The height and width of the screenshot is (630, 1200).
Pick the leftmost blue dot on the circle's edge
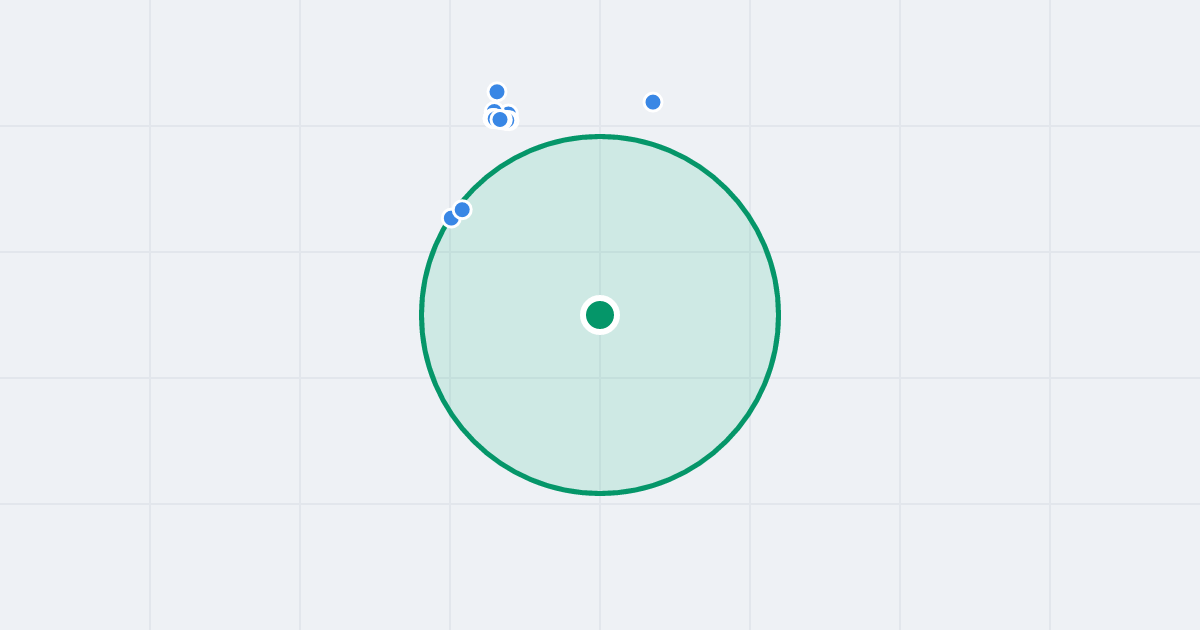[x=451, y=218]
